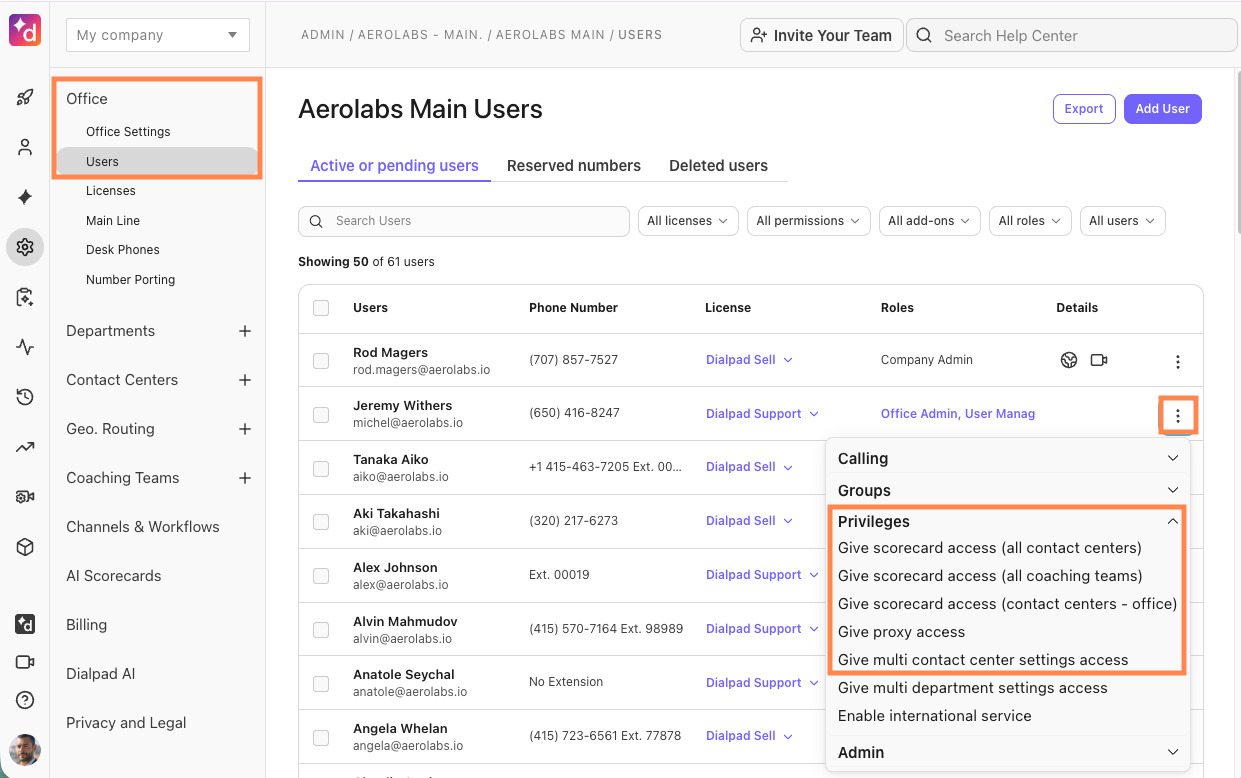
Task: Tick the checkbox for Alex Johnson
Action: tap(321, 576)
